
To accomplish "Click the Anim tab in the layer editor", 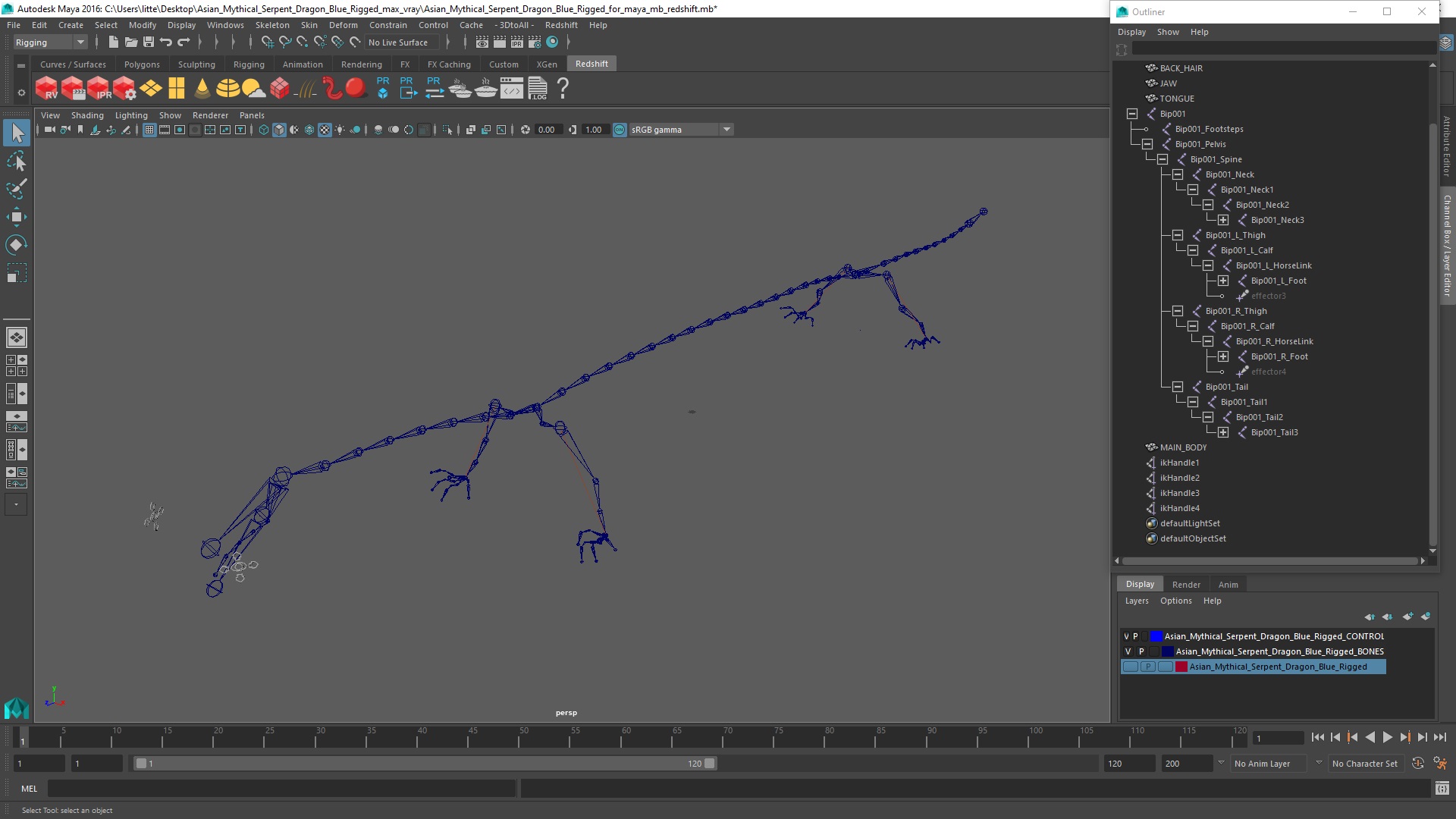I will (1228, 585).
